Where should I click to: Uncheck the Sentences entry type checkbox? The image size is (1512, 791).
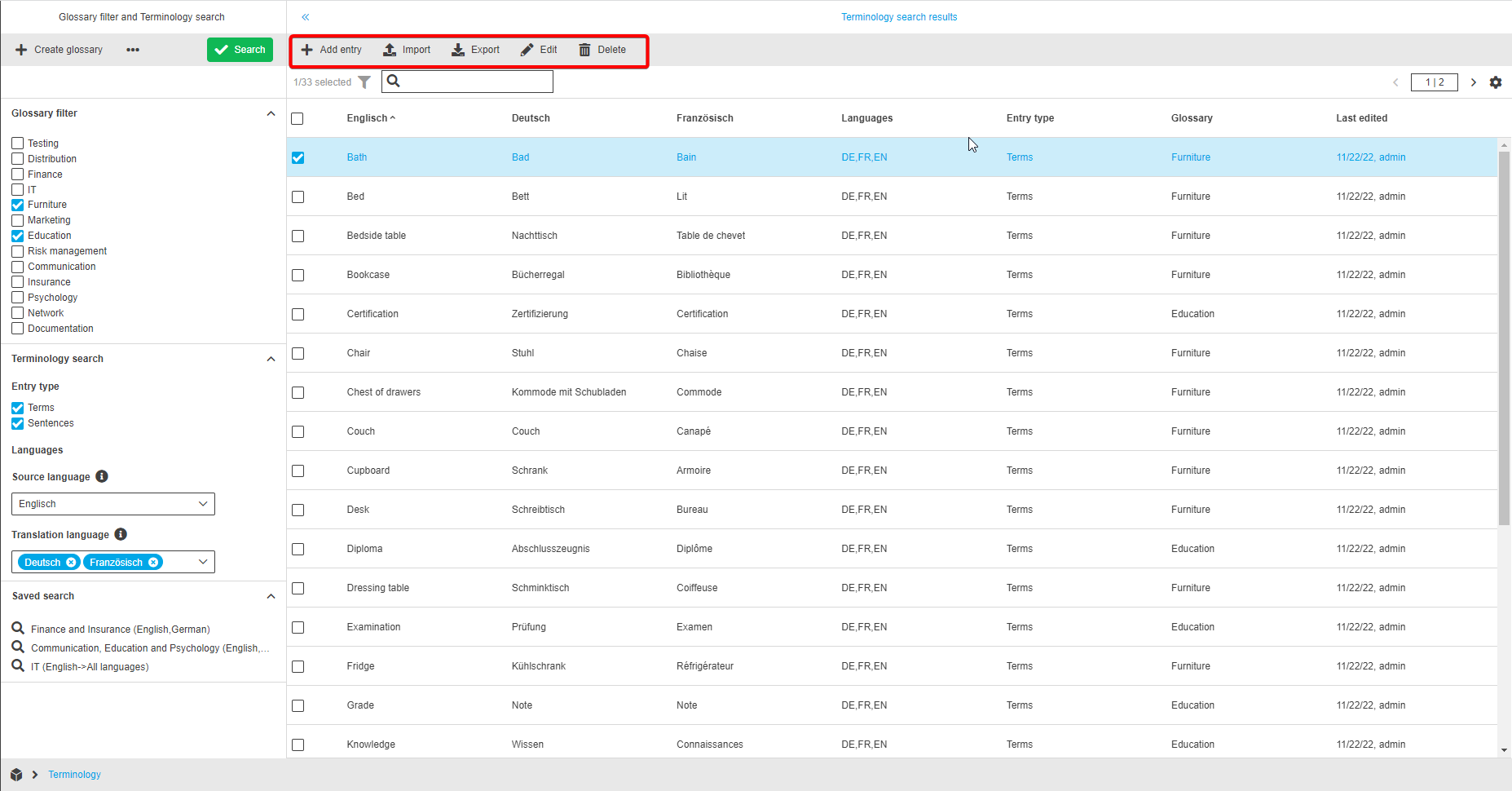tap(18, 423)
